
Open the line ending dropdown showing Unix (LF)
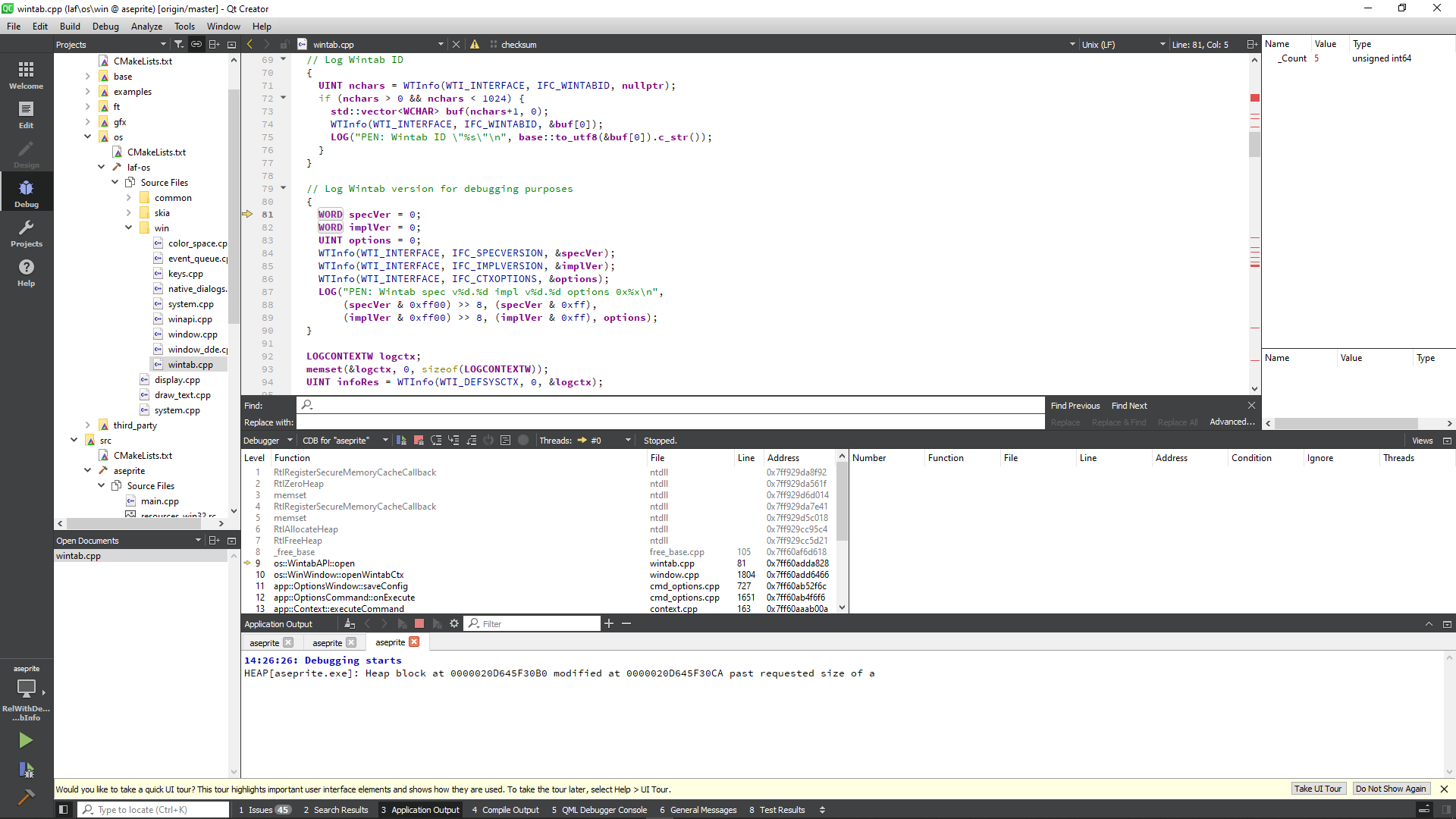pos(1123,44)
